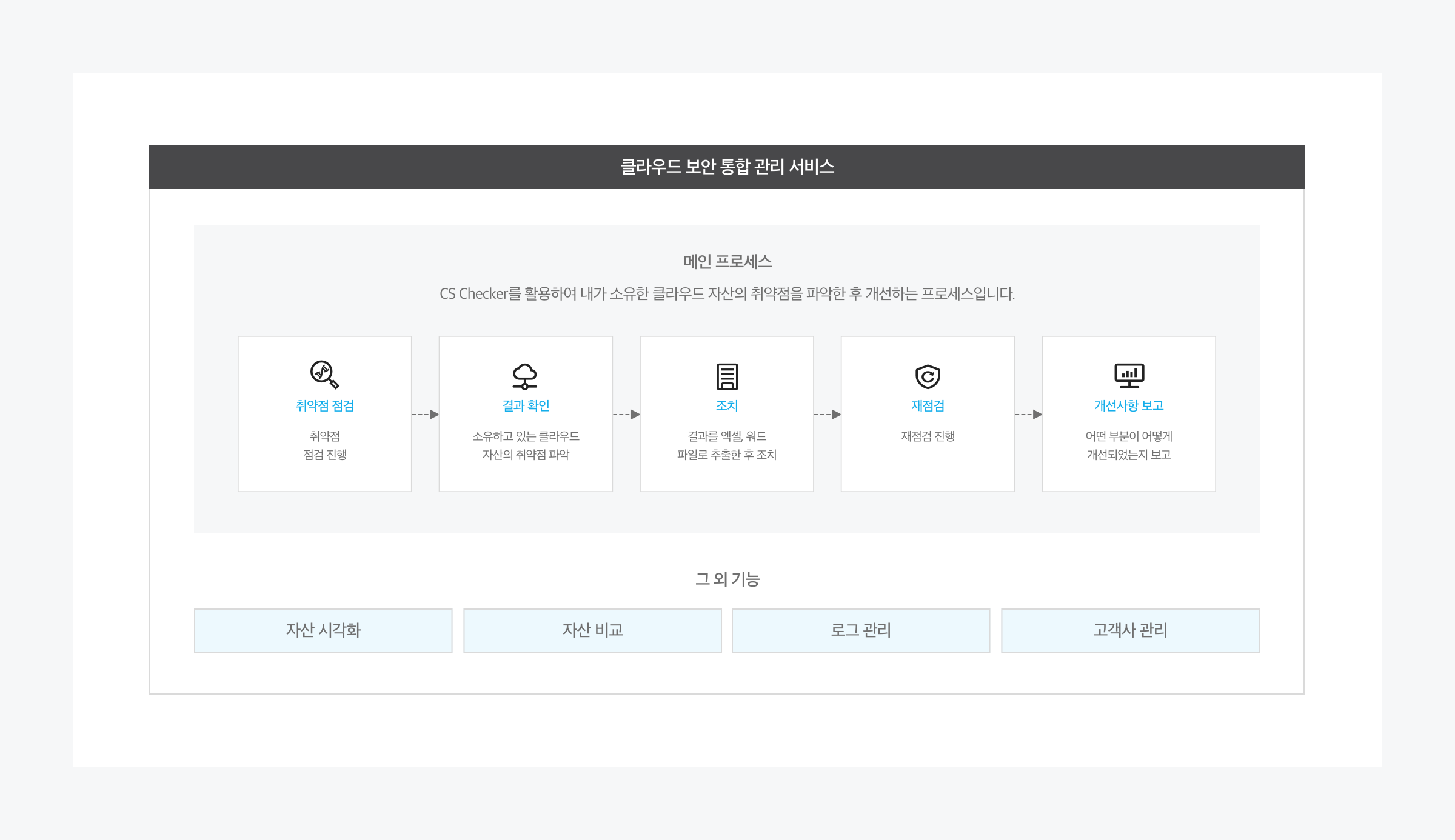Viewport: 1455px width, 840px height.
Task: Click the 메인 프로세스 heading
Action: (x=727, y=261)
